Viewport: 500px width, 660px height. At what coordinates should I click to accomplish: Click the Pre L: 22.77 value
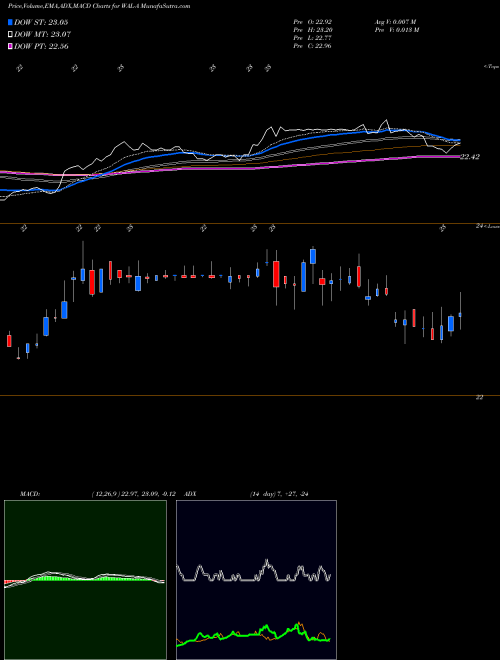pos(312,38)
